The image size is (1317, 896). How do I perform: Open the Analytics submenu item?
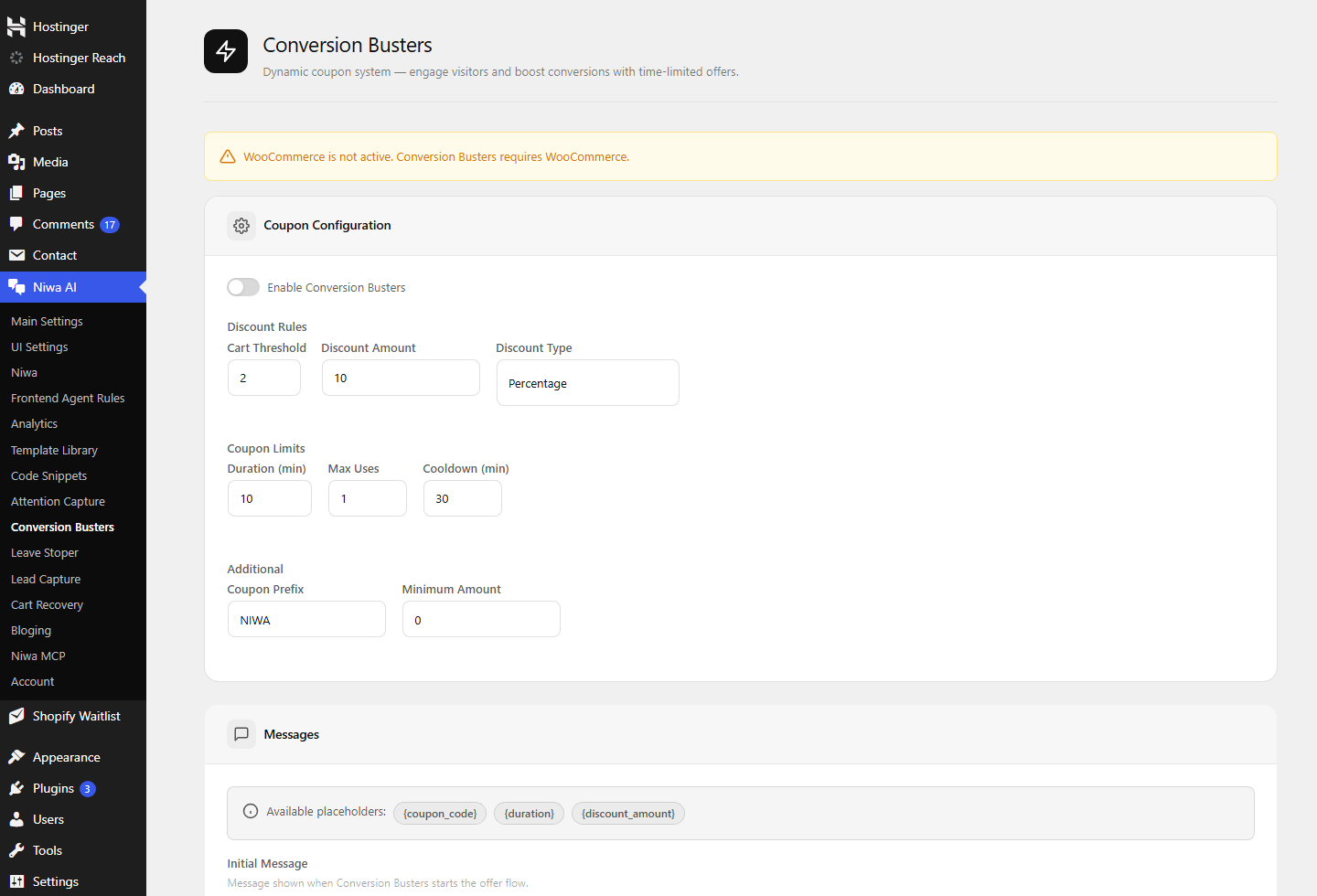(x=34, y=423)
